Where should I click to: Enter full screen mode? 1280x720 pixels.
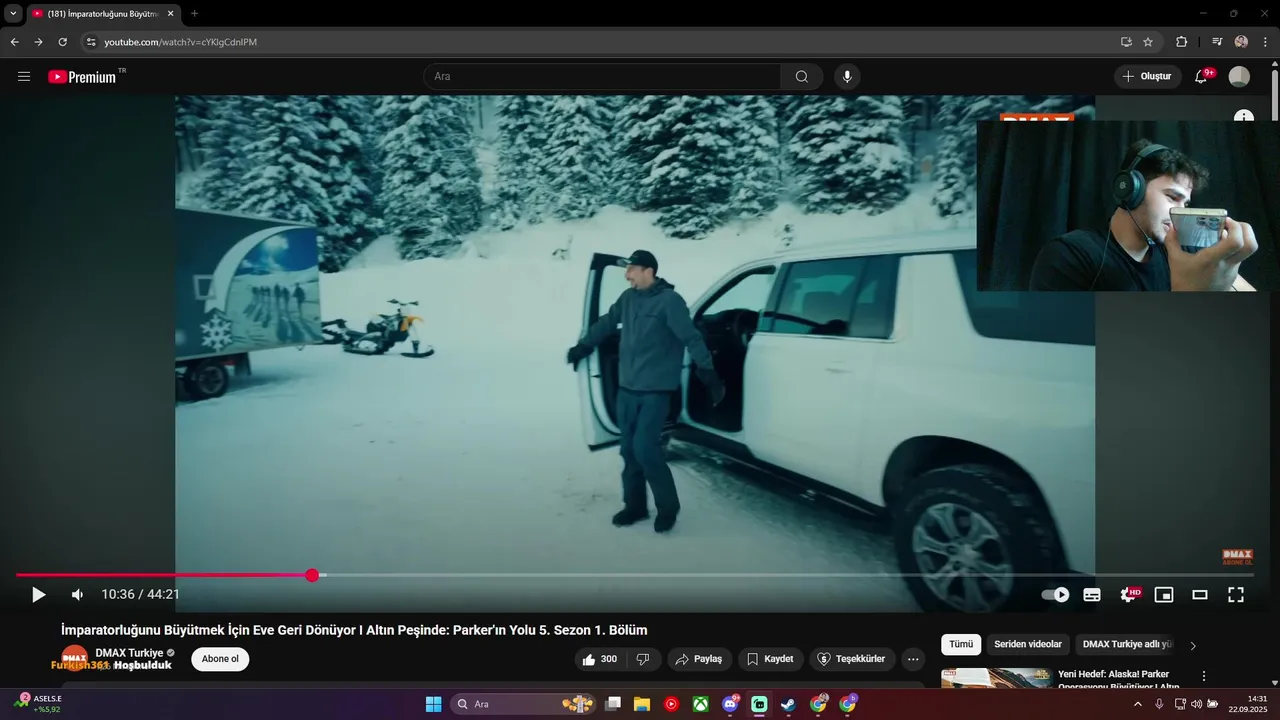click(1236, 595)
